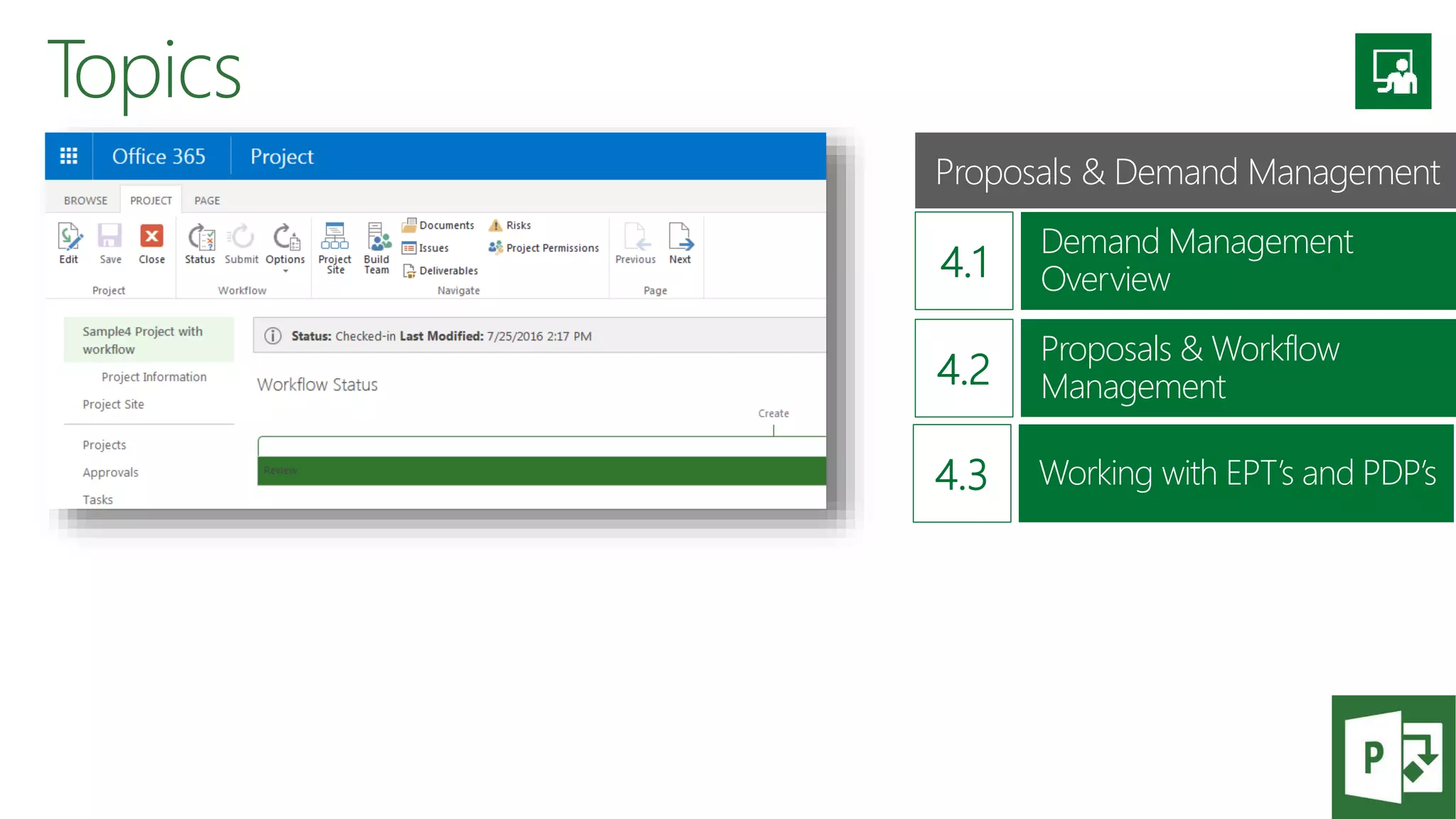Select Demand Management Overview topic
Viewport: 1456px width, 819px height.
[1238, 261]
